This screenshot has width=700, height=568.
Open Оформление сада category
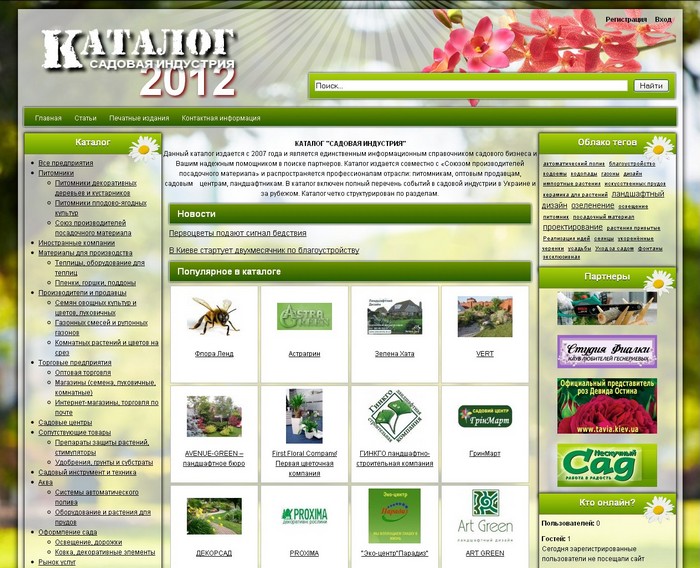tap(67, 532)
